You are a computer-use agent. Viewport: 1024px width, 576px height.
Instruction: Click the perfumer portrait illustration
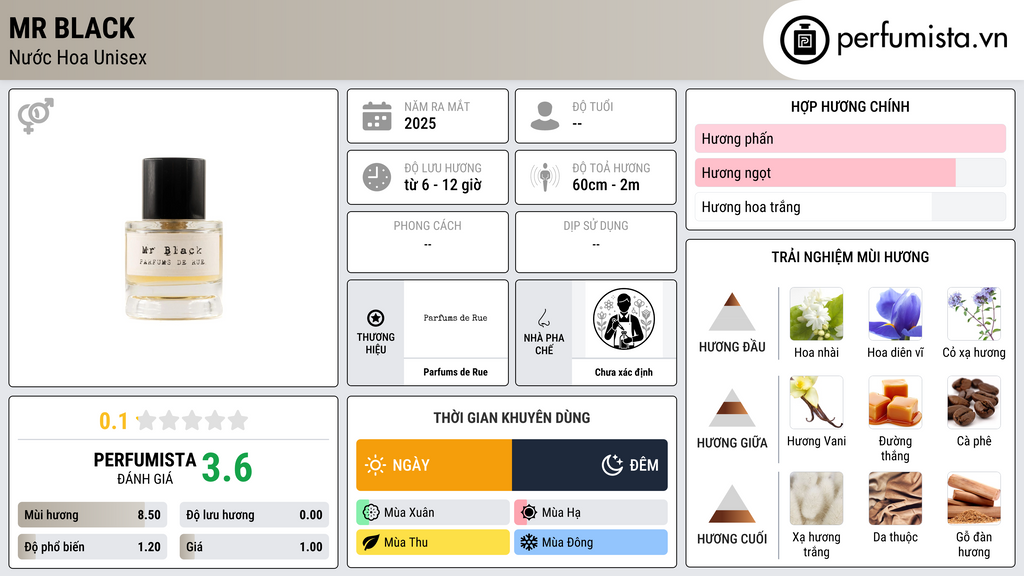pyautogui.click(x=624, y=319)
